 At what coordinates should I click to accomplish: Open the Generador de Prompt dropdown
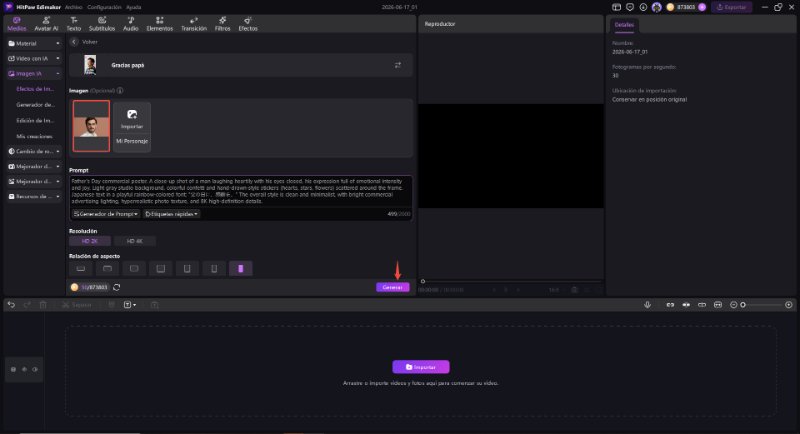106,214
